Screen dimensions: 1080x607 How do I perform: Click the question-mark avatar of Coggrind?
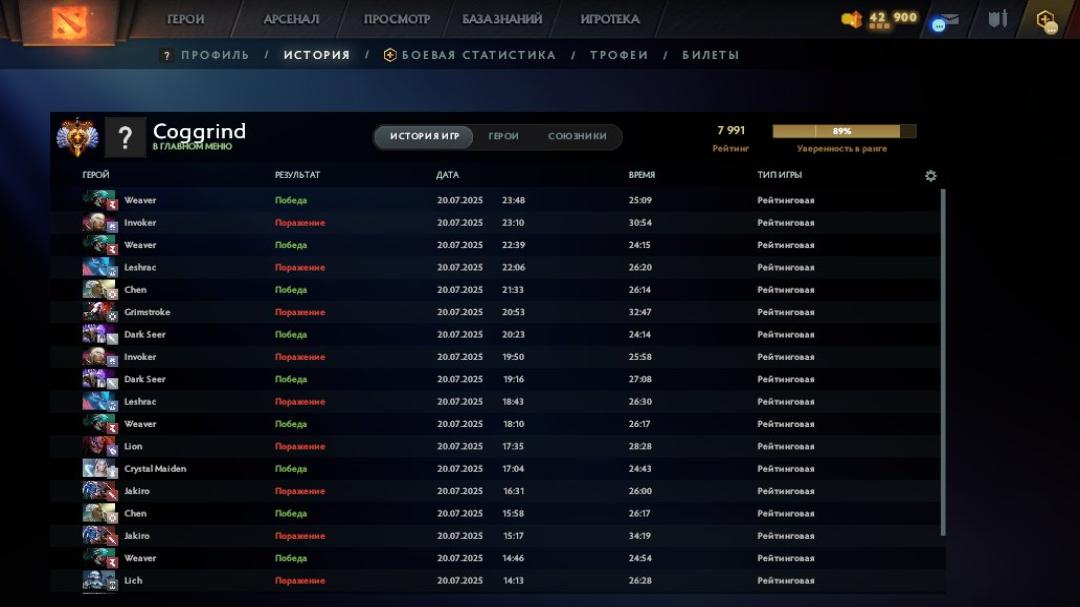point(125,137)
